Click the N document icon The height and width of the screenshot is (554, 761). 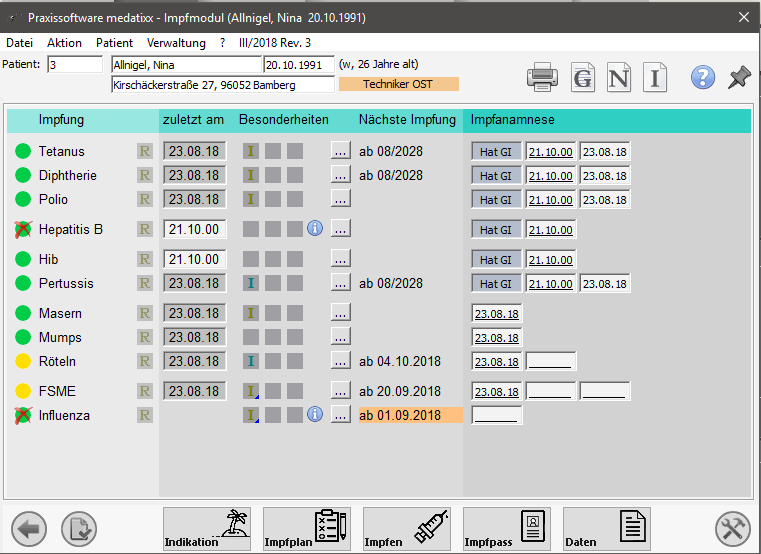pyautogui.click(x=618, y=77)
